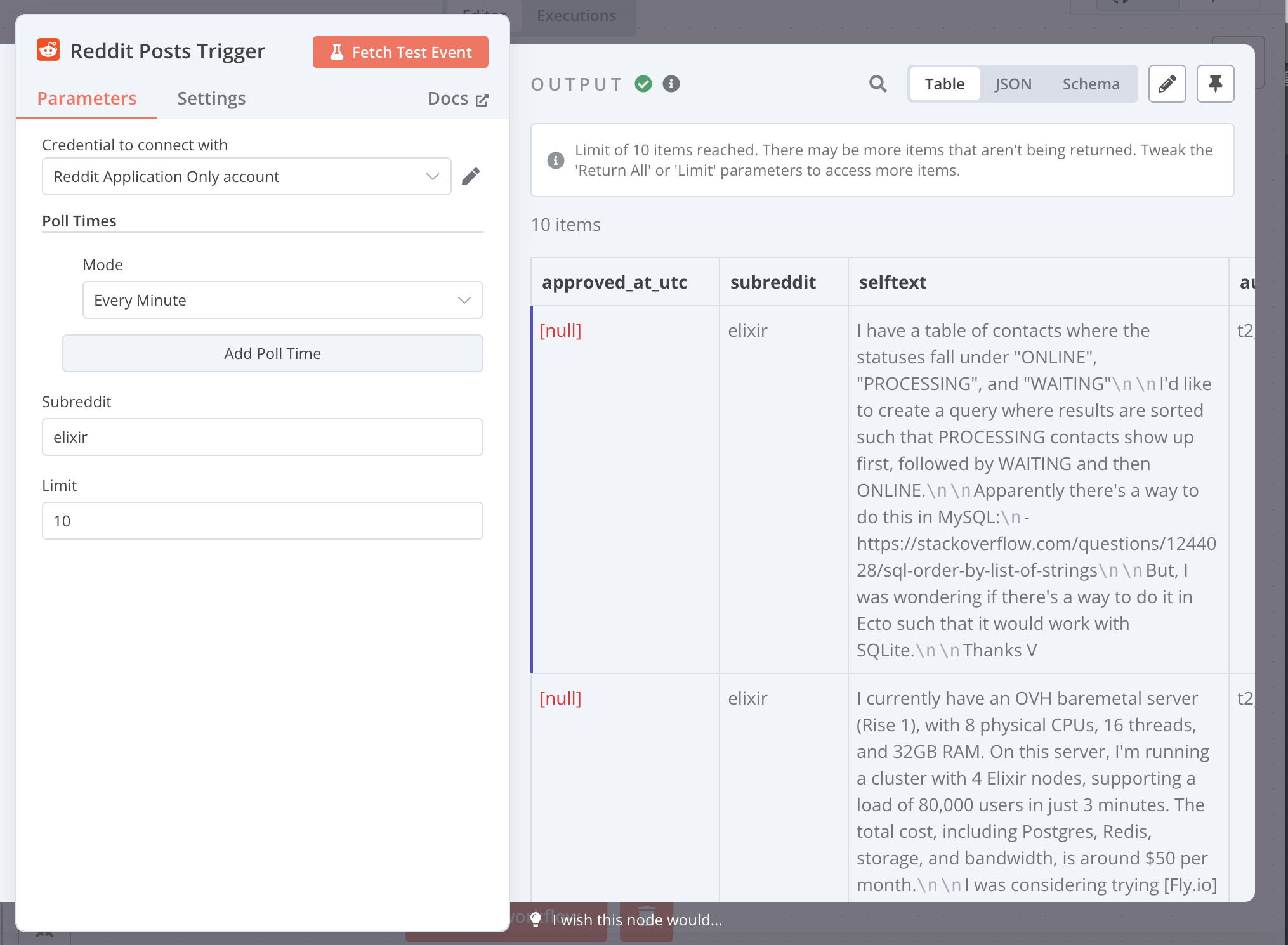Open the Reddit credential dropdown

246,176
